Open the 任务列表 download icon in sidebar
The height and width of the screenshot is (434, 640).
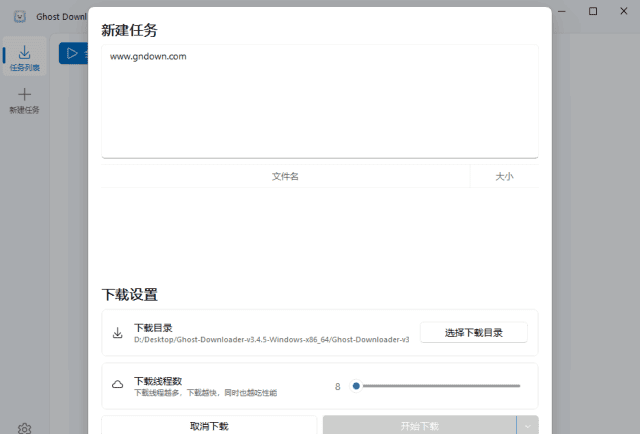pos(24,53)
